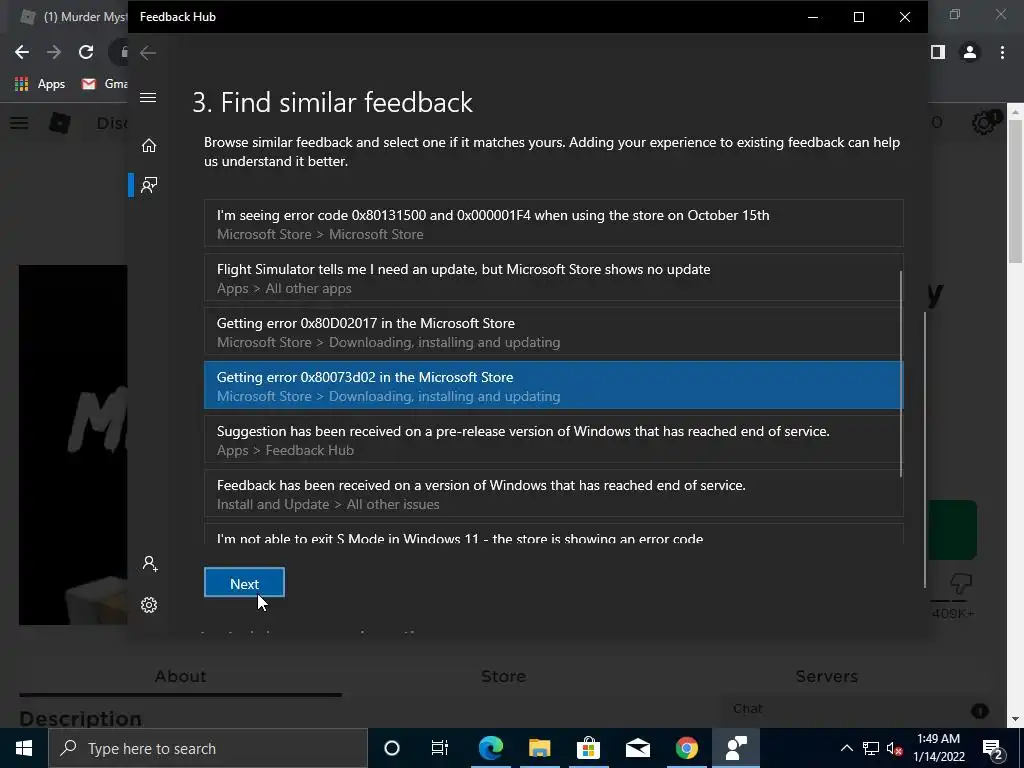Open the Store tab on Roblox page
Screen dimensions: 1024x768
pyautogui.click(x=504, y=677)
